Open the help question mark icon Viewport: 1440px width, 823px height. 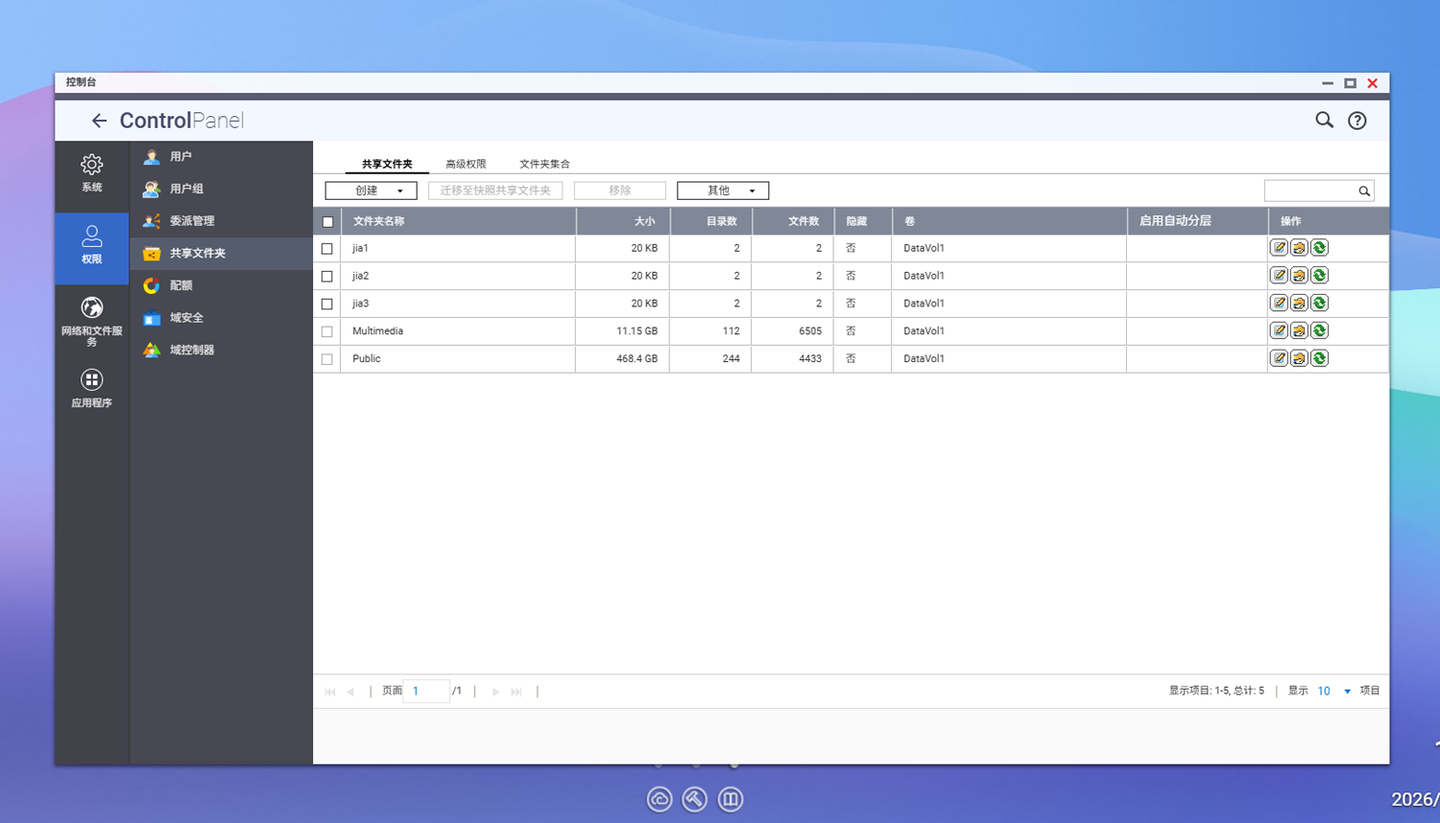(1357, 120)
